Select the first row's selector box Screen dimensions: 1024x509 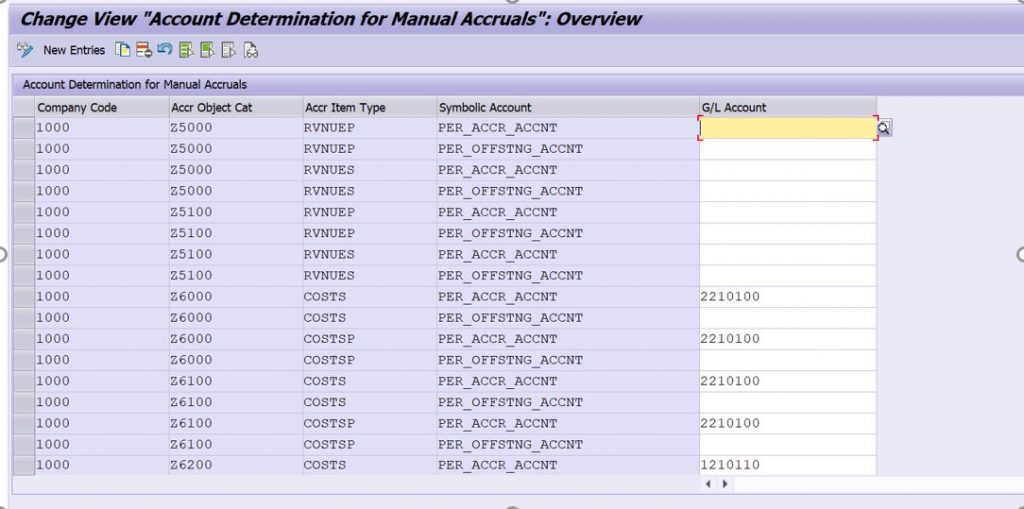[x=24, y=128]
